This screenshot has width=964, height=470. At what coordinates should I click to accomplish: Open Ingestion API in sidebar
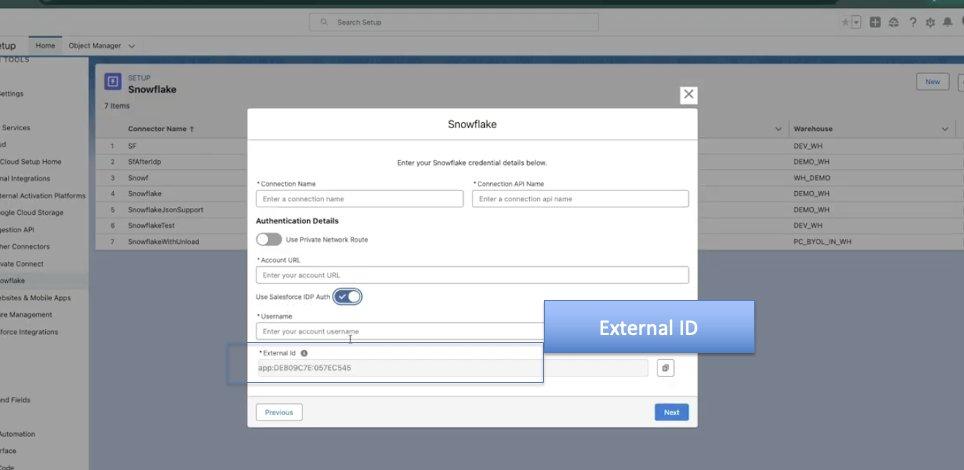pyautogui.click(x=17, y=229)
